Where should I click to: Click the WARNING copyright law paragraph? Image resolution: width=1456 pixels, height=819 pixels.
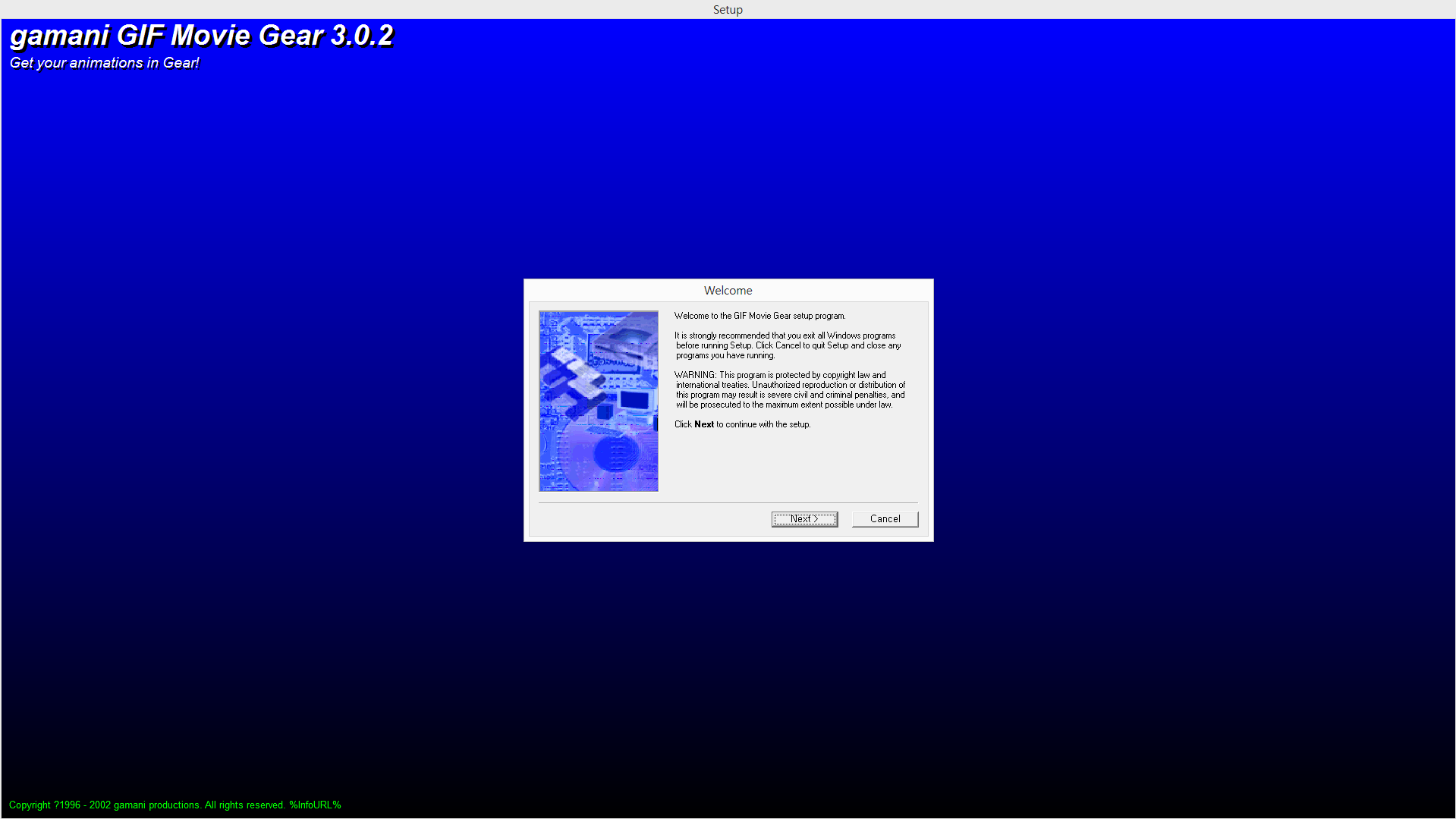[x=790, y=390]
